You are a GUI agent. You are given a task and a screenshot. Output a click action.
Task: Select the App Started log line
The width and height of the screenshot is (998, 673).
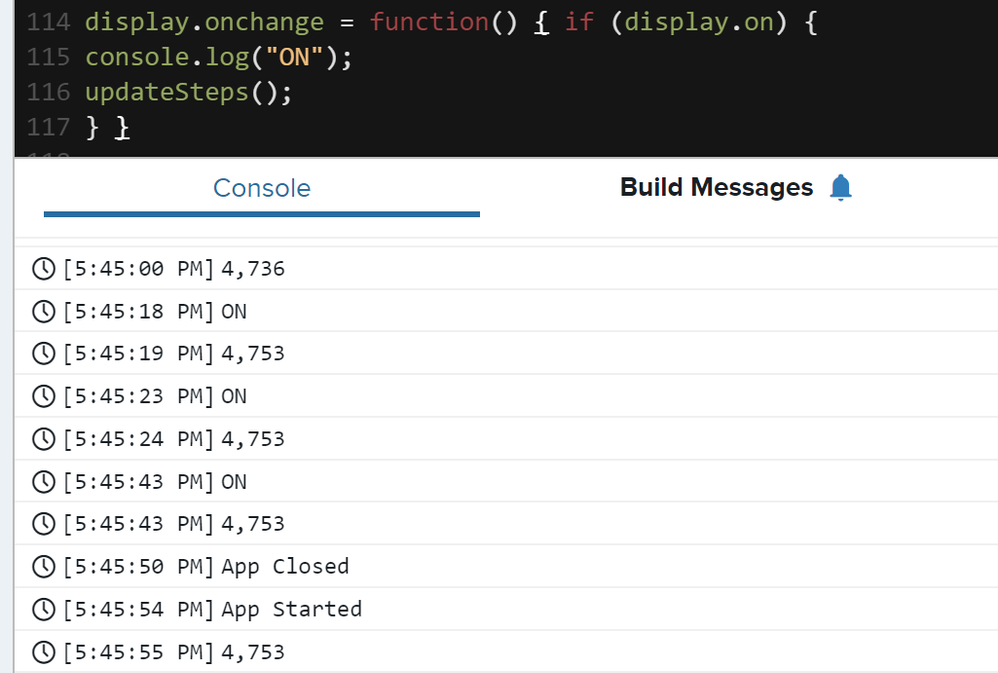pos(506,609)
